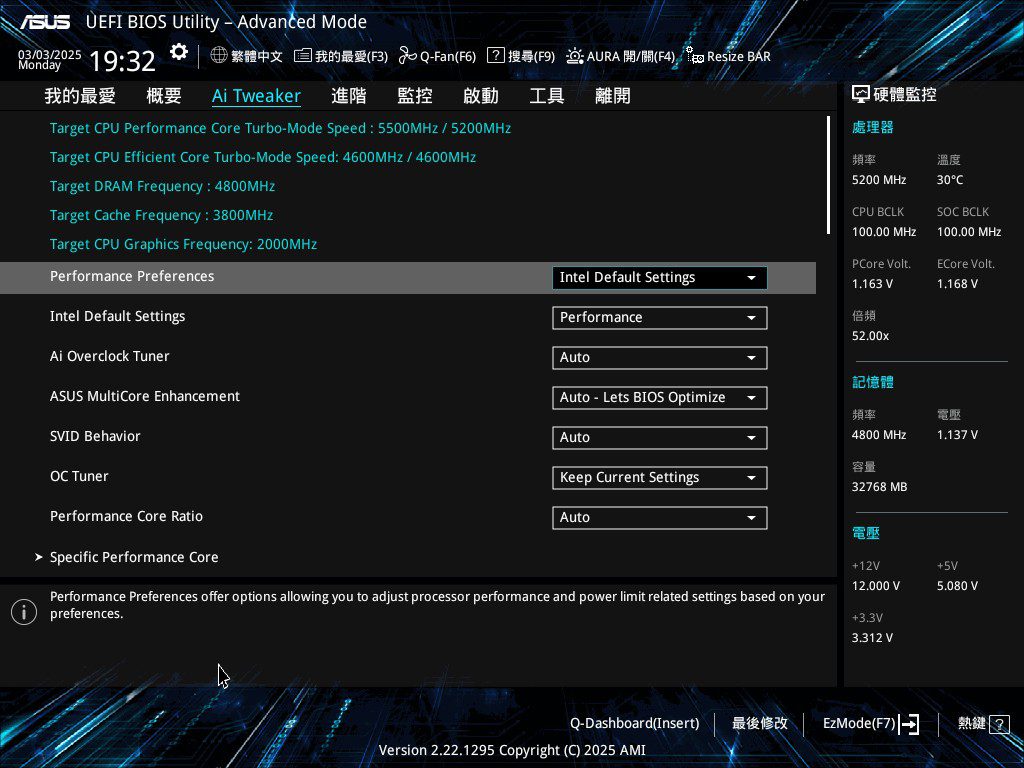Viewport: 1024px width, 768px height.
Task: Go to the 進階 tab
Action: [349, 96]
